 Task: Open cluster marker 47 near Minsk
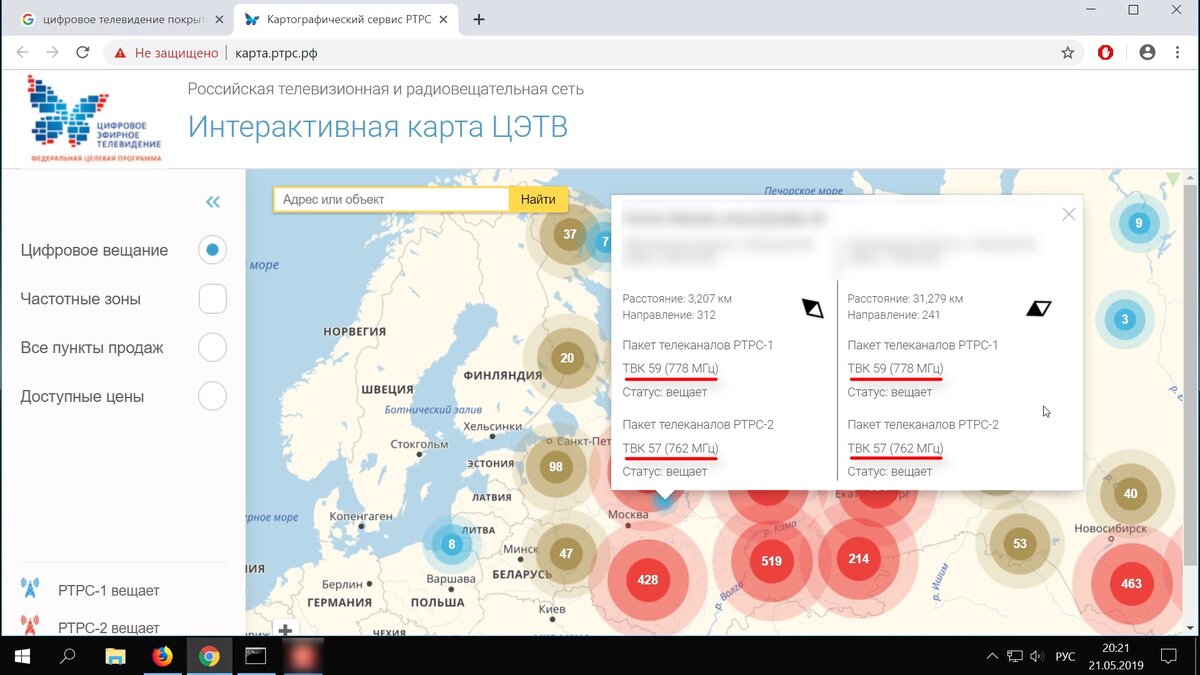[566, 553]
